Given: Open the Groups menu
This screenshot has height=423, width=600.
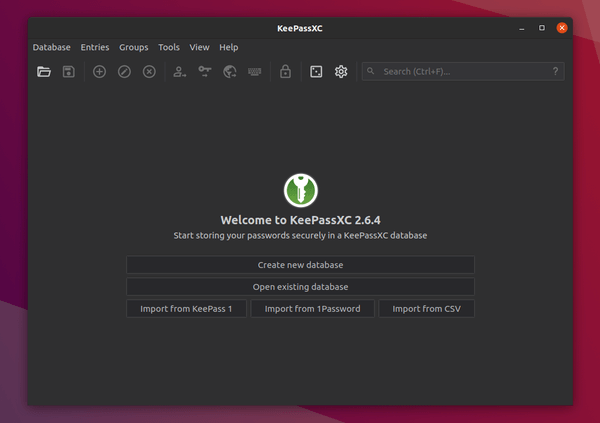Looking at the screenshot, I should coord(134,47).
